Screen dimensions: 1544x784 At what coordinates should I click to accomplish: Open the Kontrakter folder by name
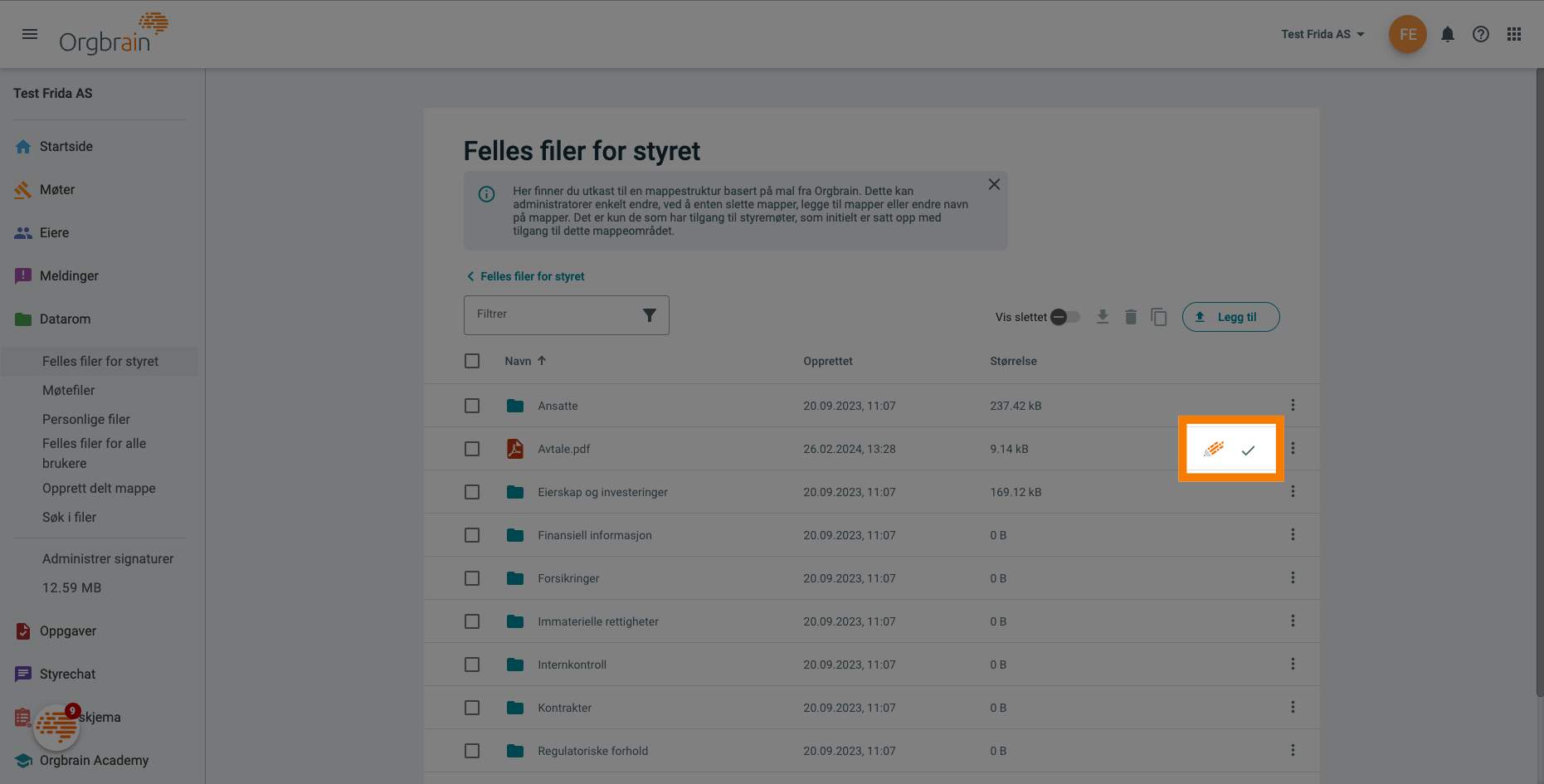pyautogui.click(x=565, y=708)
